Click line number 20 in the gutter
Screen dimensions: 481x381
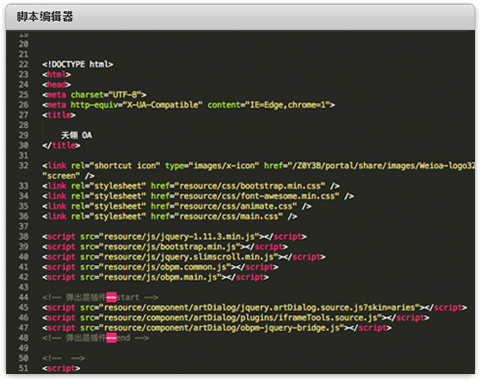23,44
